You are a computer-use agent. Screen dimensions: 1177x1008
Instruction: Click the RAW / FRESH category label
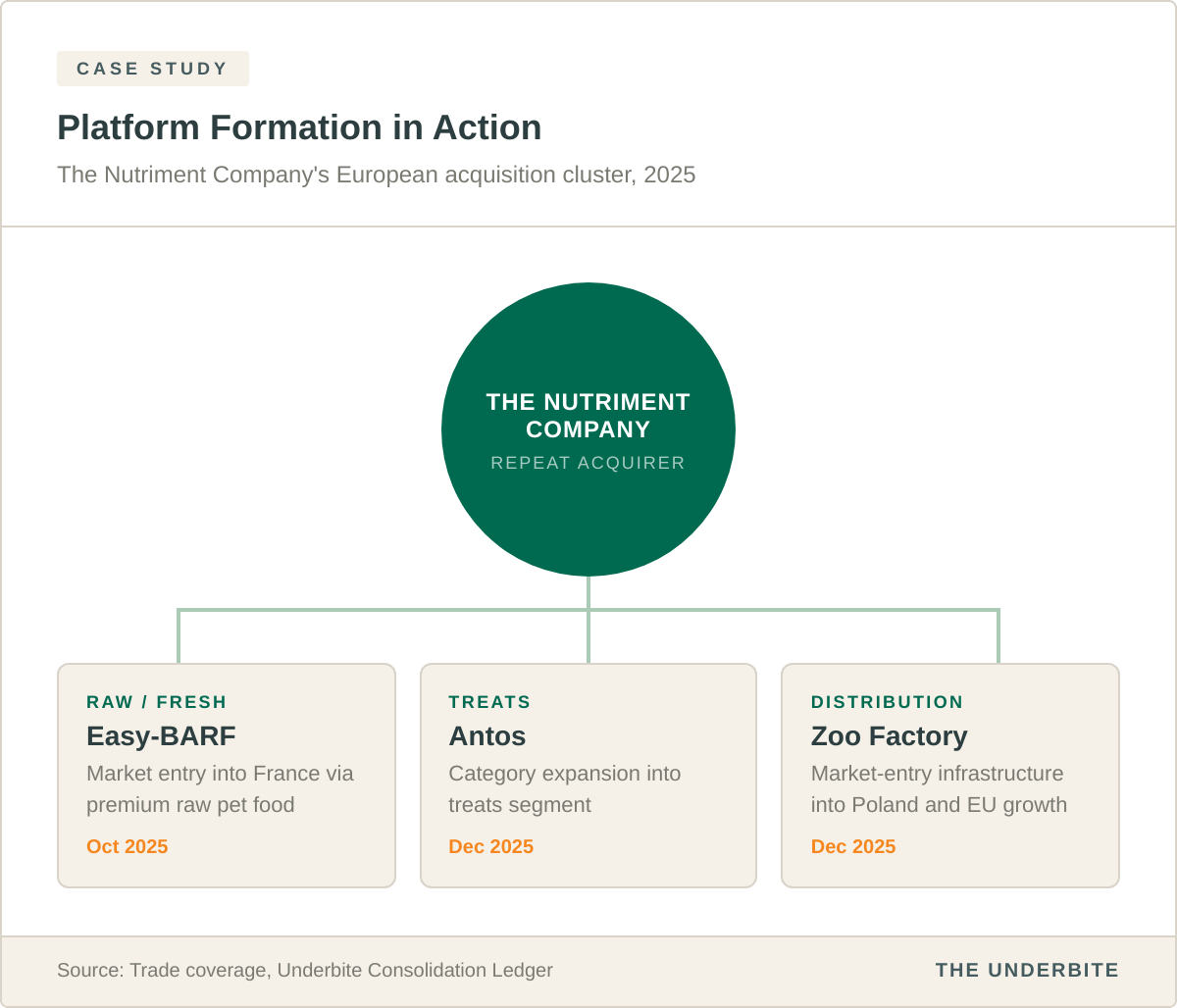(x=157, y=702)
